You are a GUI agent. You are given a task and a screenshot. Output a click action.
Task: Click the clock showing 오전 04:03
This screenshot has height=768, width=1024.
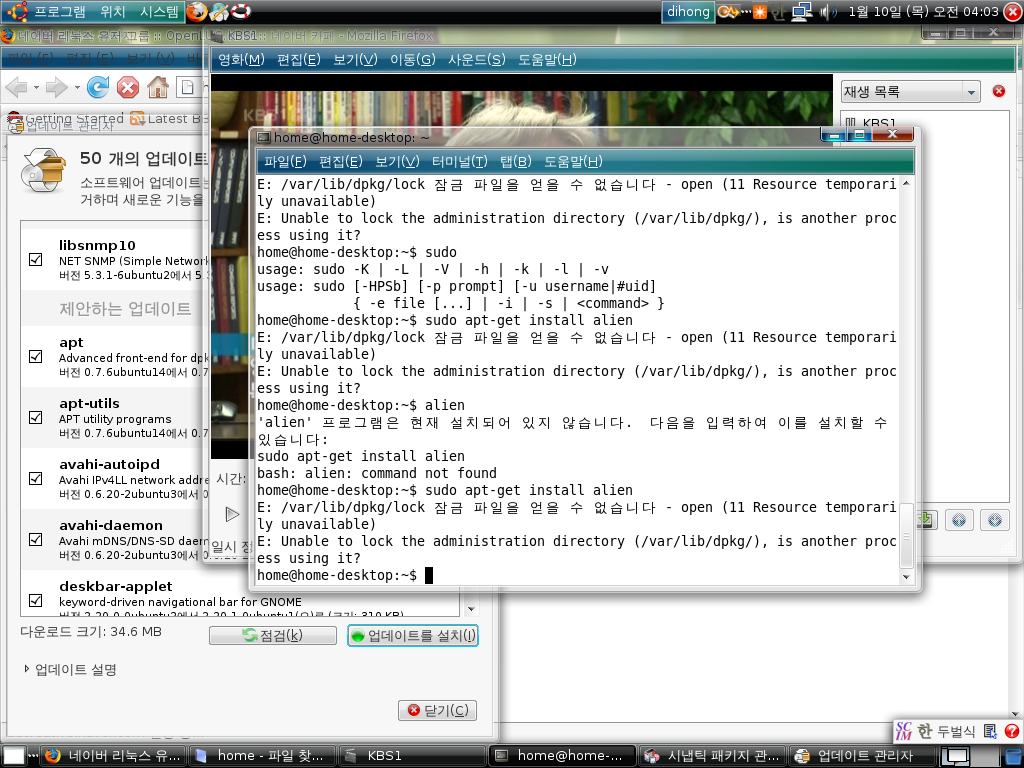click(923, 12)
